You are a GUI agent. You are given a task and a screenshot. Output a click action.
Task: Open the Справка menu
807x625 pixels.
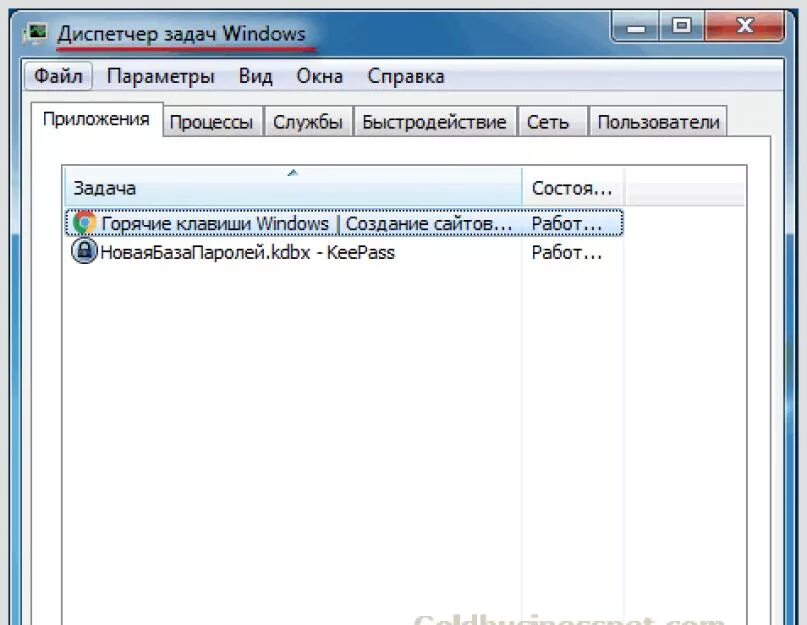click(406, 76)
